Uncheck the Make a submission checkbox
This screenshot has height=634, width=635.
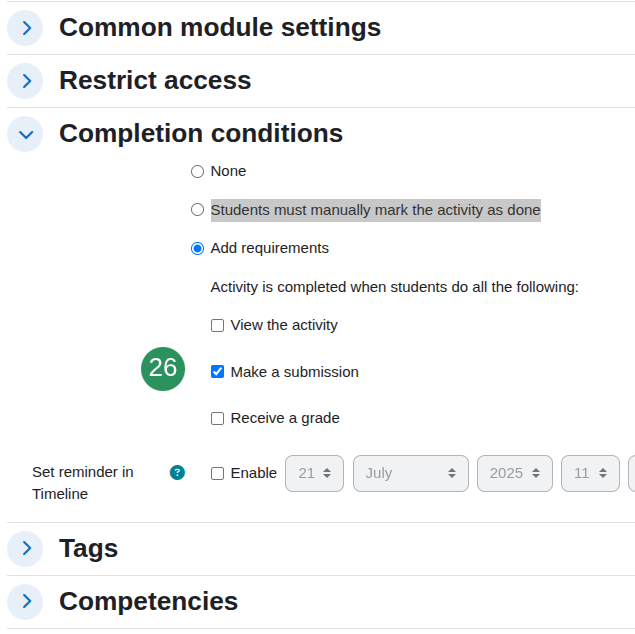217,372
